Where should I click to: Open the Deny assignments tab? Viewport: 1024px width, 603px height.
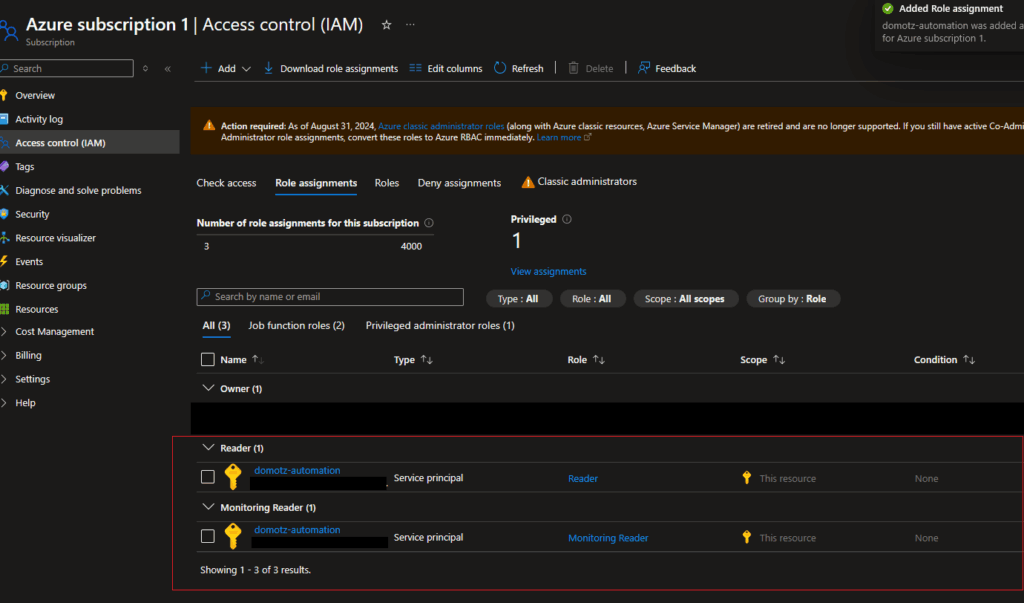pos(459,183)
